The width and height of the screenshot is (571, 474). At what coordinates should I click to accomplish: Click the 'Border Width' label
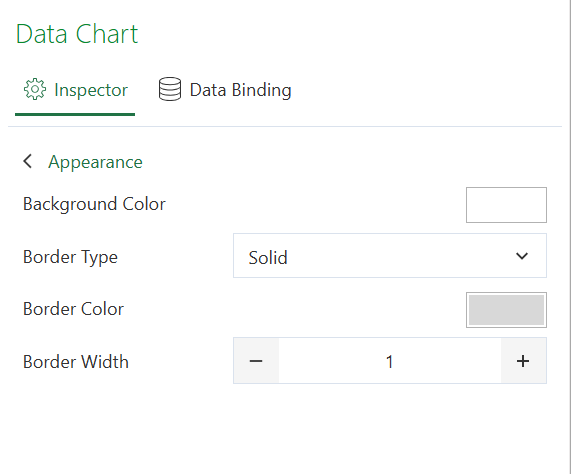[76, 362]
